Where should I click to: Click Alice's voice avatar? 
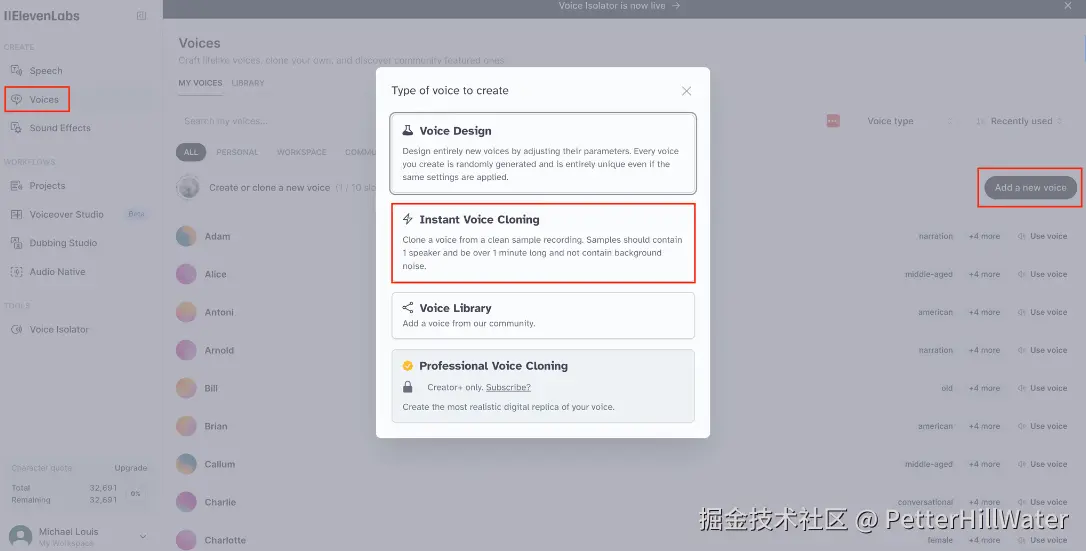(186, 274)
